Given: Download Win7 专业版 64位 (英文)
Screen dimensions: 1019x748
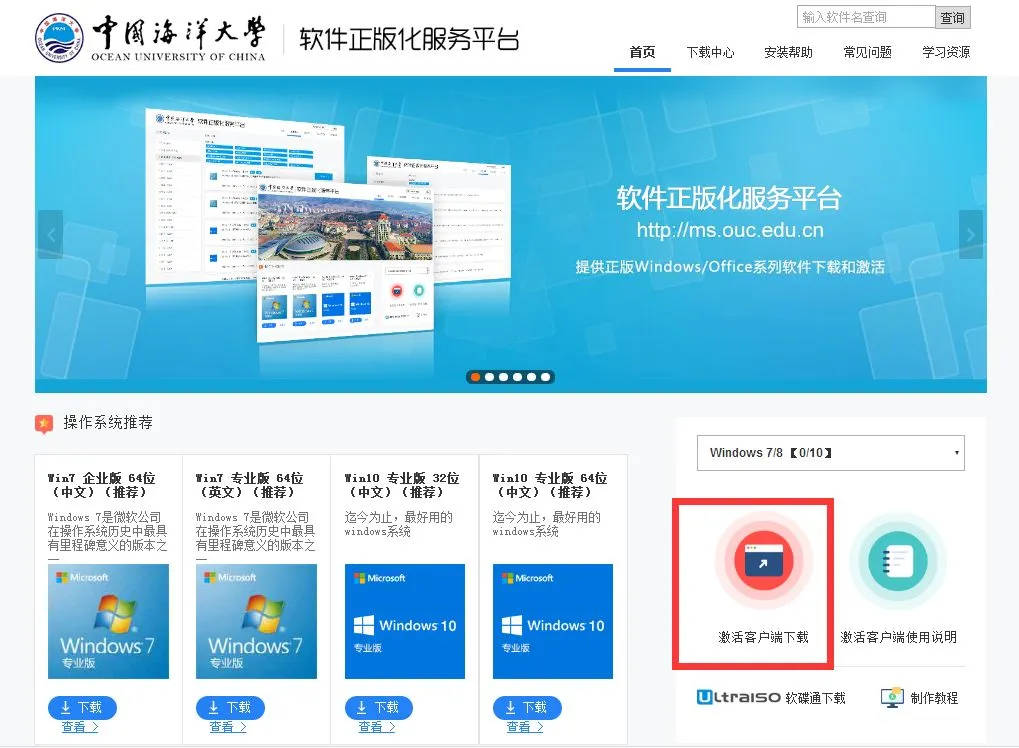Looking at the screenshot, I should point(230,707).
